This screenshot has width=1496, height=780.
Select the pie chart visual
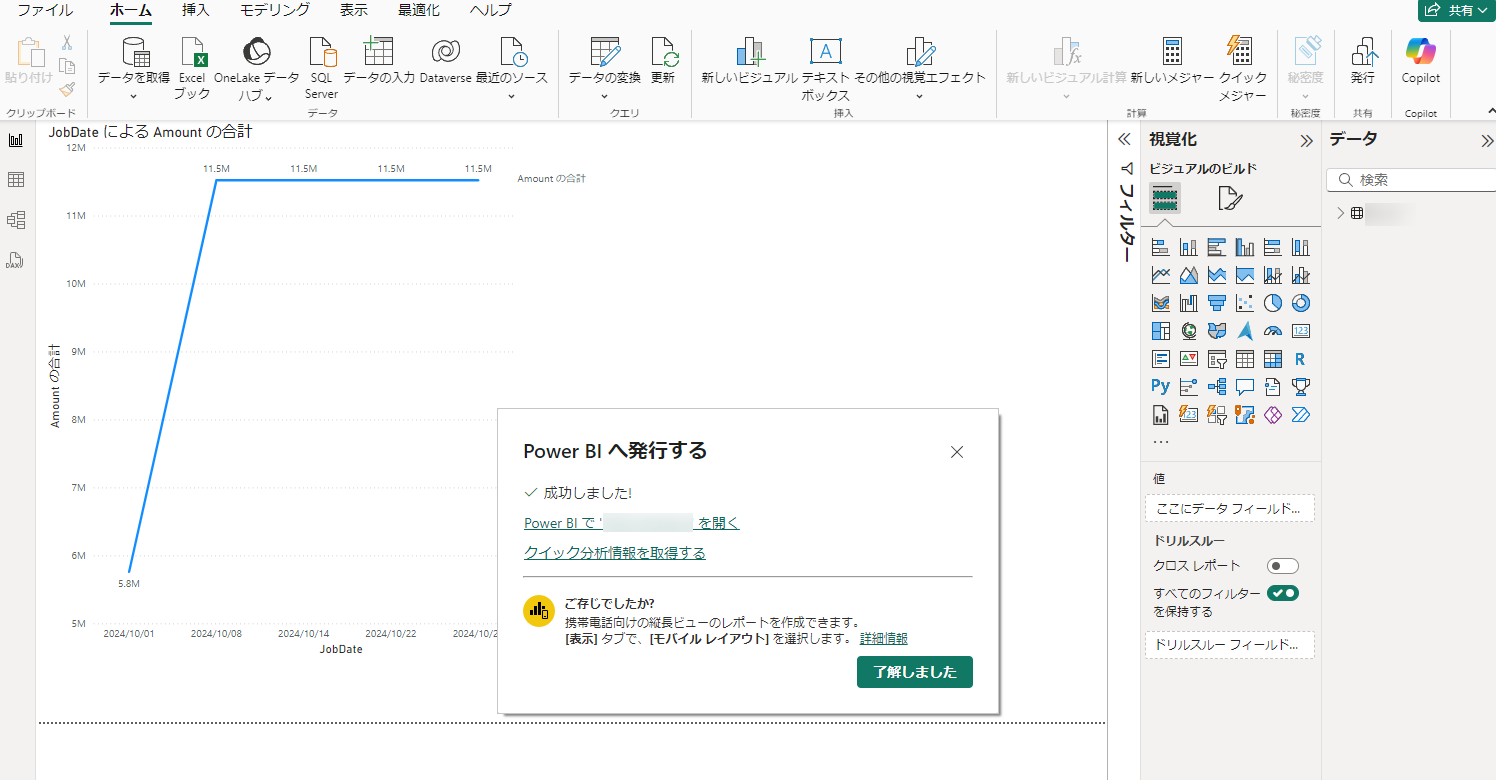point(1272,302)
